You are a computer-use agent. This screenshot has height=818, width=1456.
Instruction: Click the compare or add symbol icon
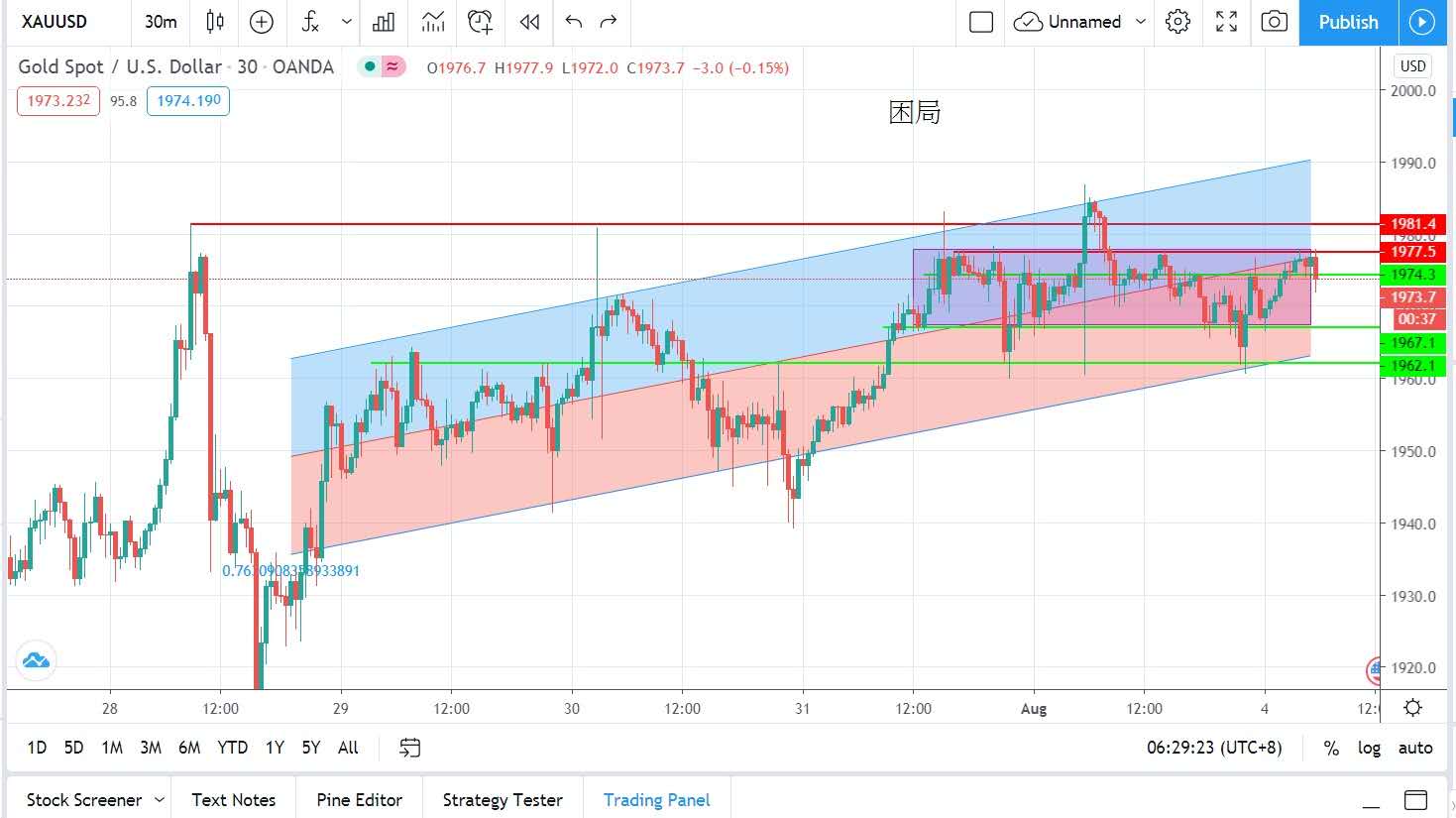point(262,22)
